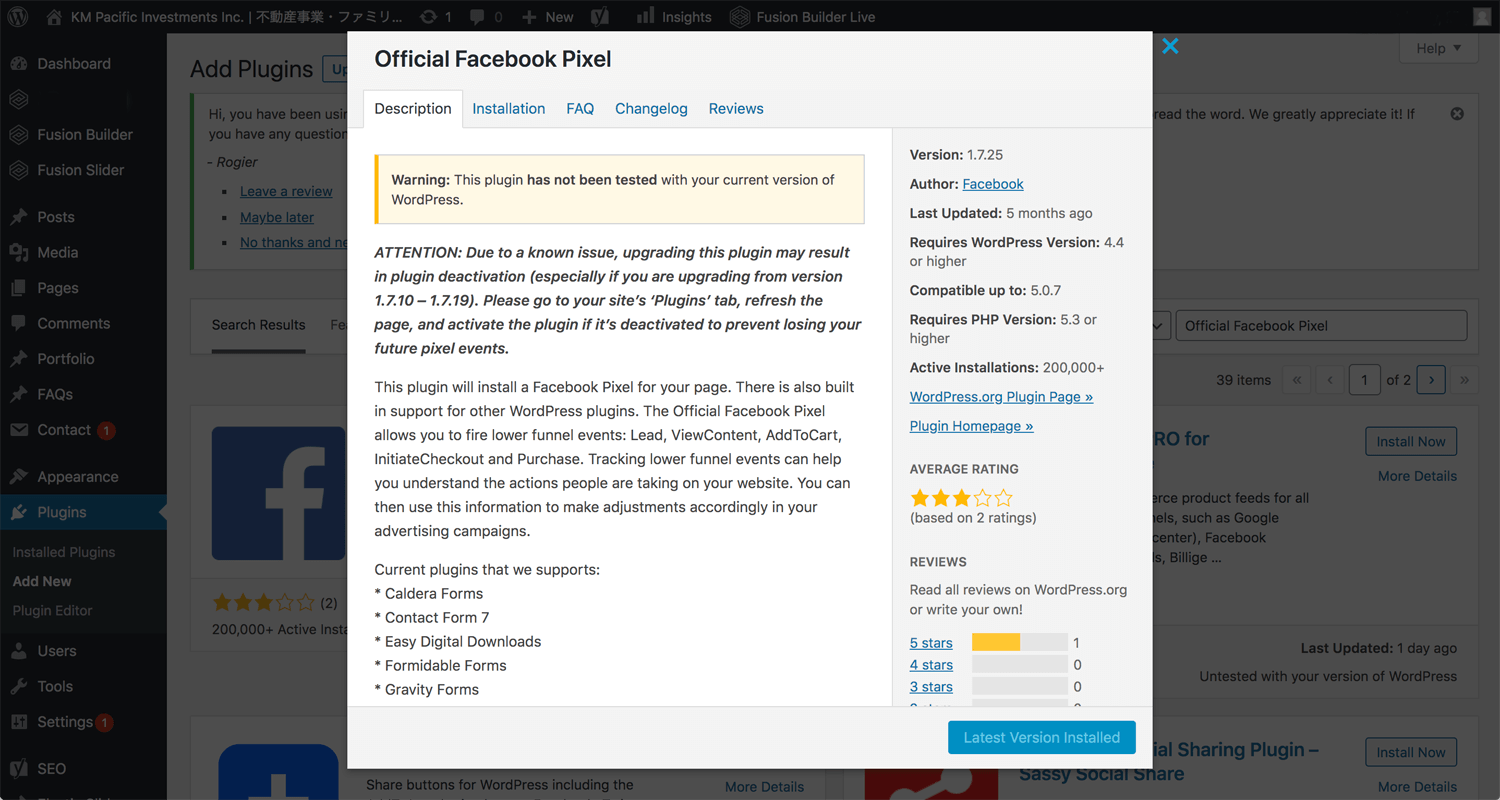Click the user avatar in admin bar
This screenshot has height=800, width=1500.
[1482, 16]
